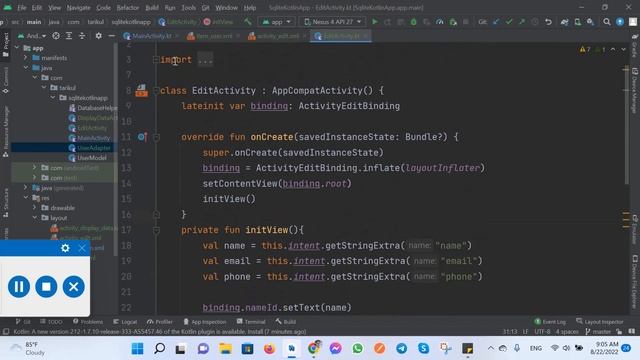Run the app with the green play button
The image size is (640, 360).
pos(374,22)
